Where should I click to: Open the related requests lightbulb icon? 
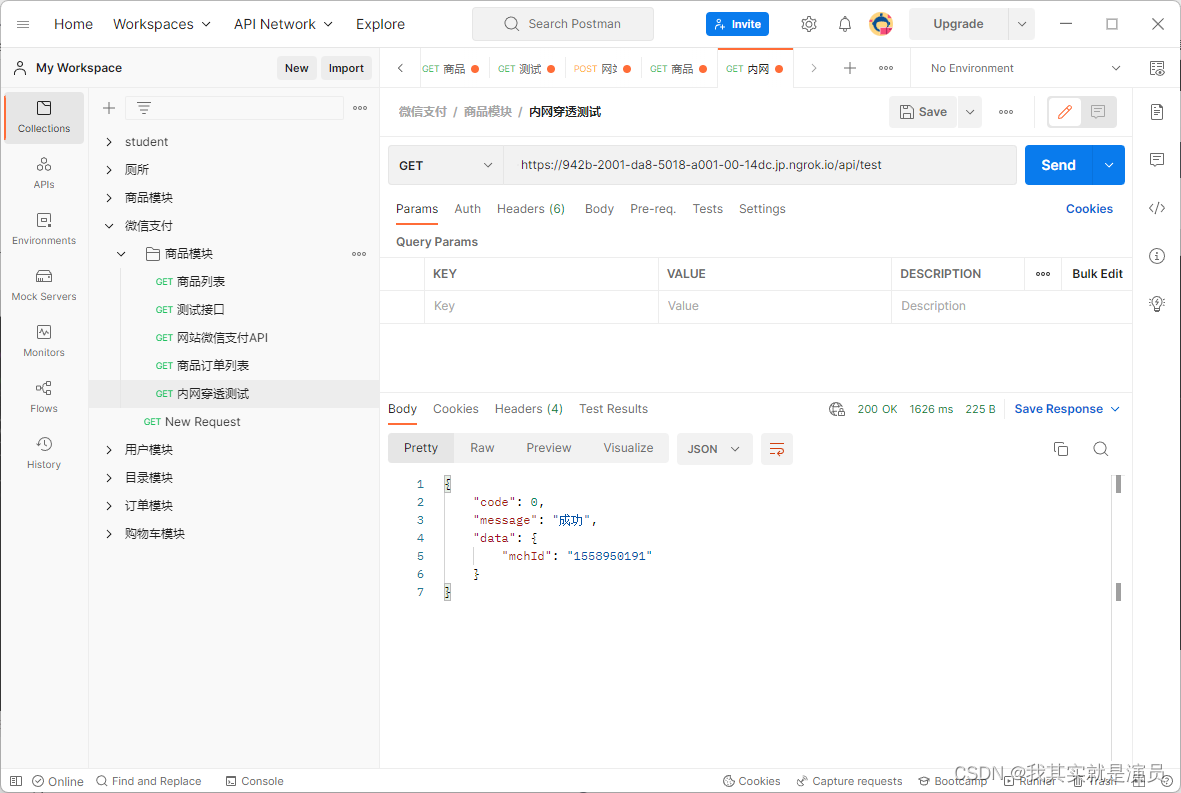[x=1157, y=303]
